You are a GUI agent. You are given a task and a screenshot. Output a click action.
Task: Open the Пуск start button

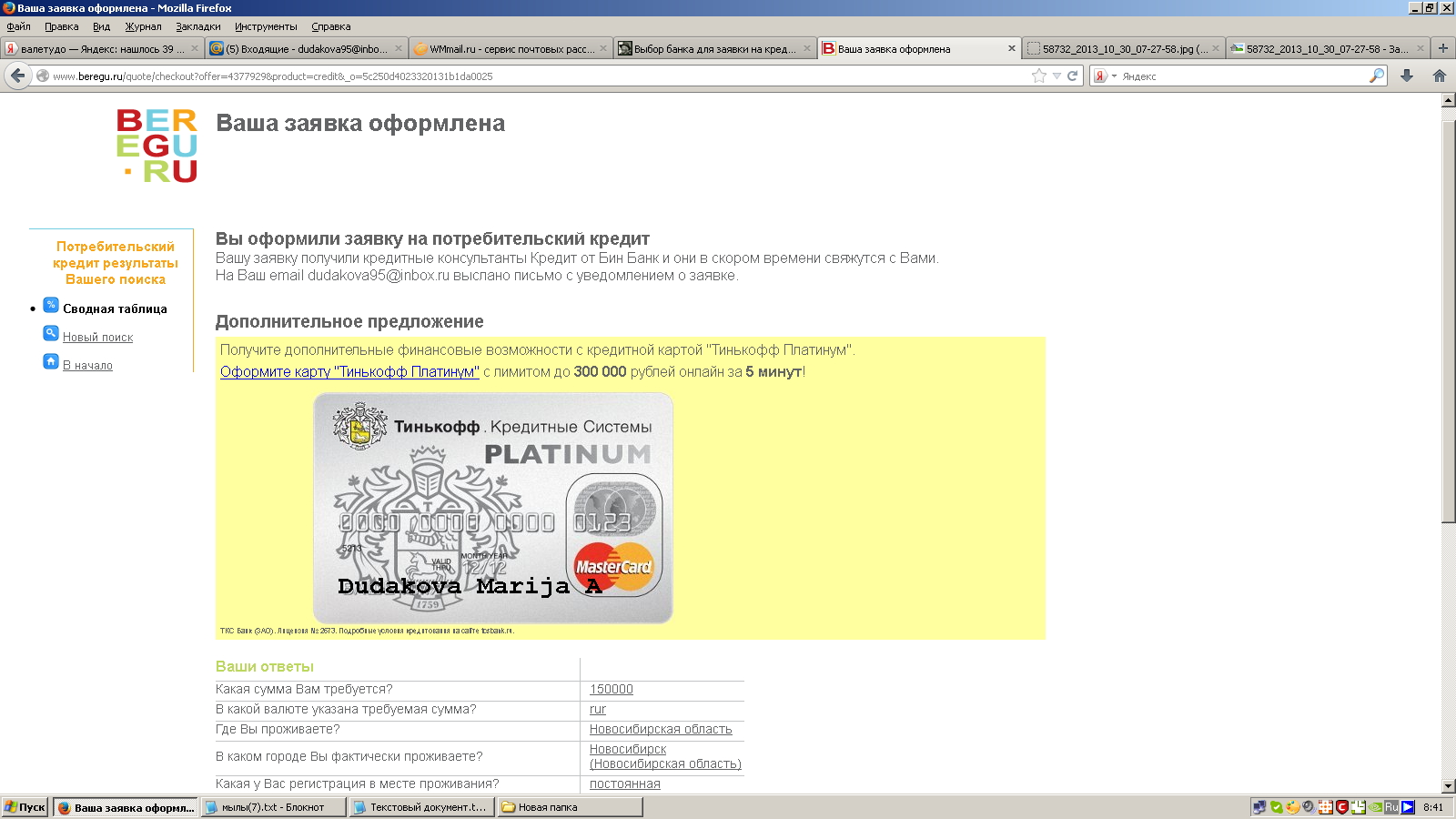(25, 807)
